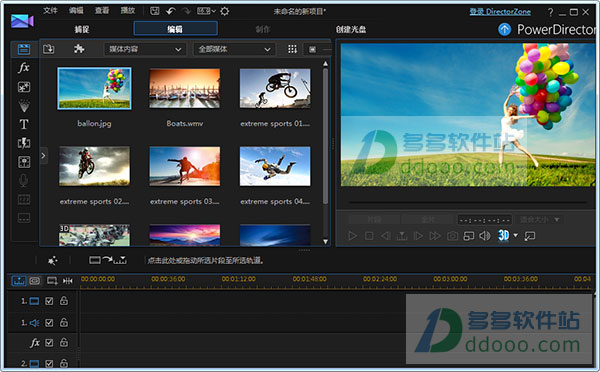The image size is (600, 372).
Task: Open the aspect ratio dropdown in top toolbar
Action: point(206,11)
